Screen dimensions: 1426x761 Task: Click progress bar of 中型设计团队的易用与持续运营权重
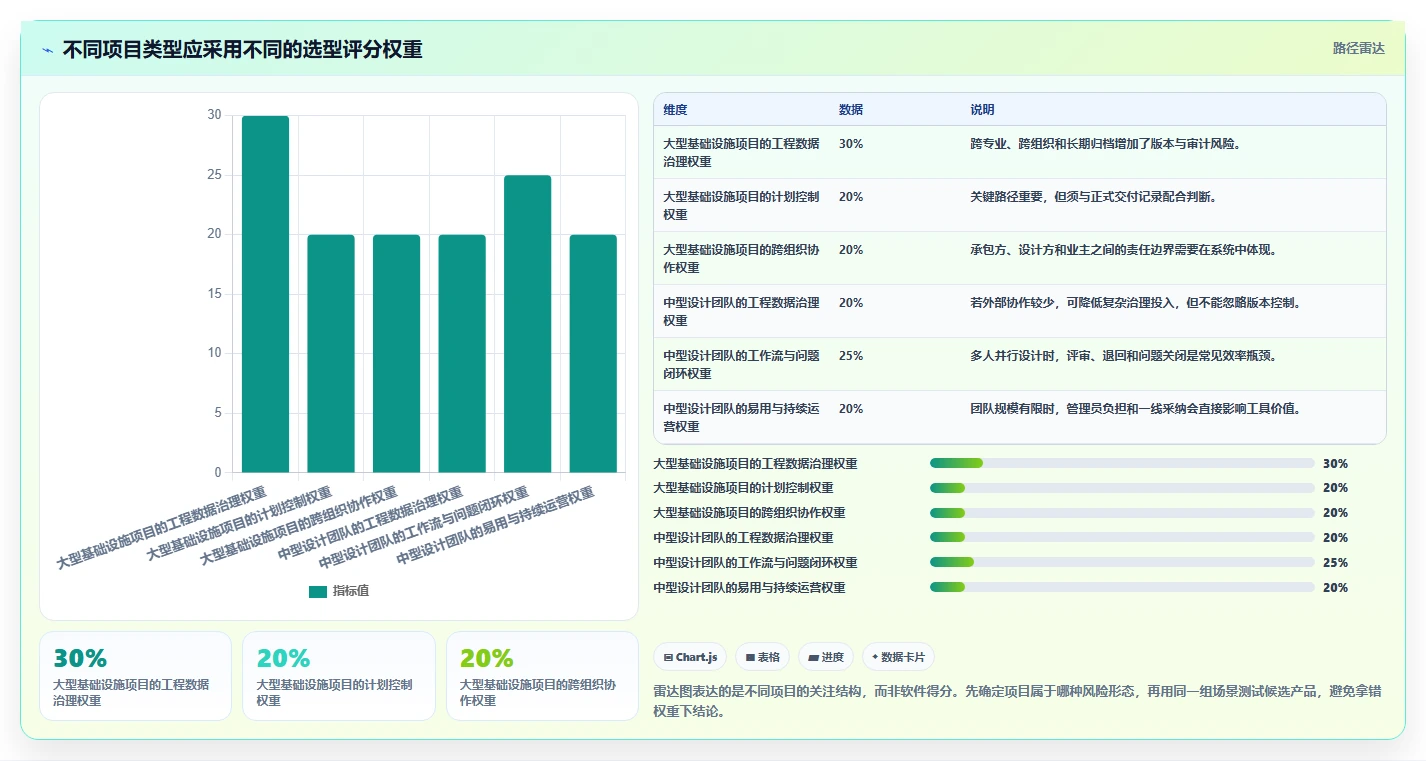[1122, 587]
